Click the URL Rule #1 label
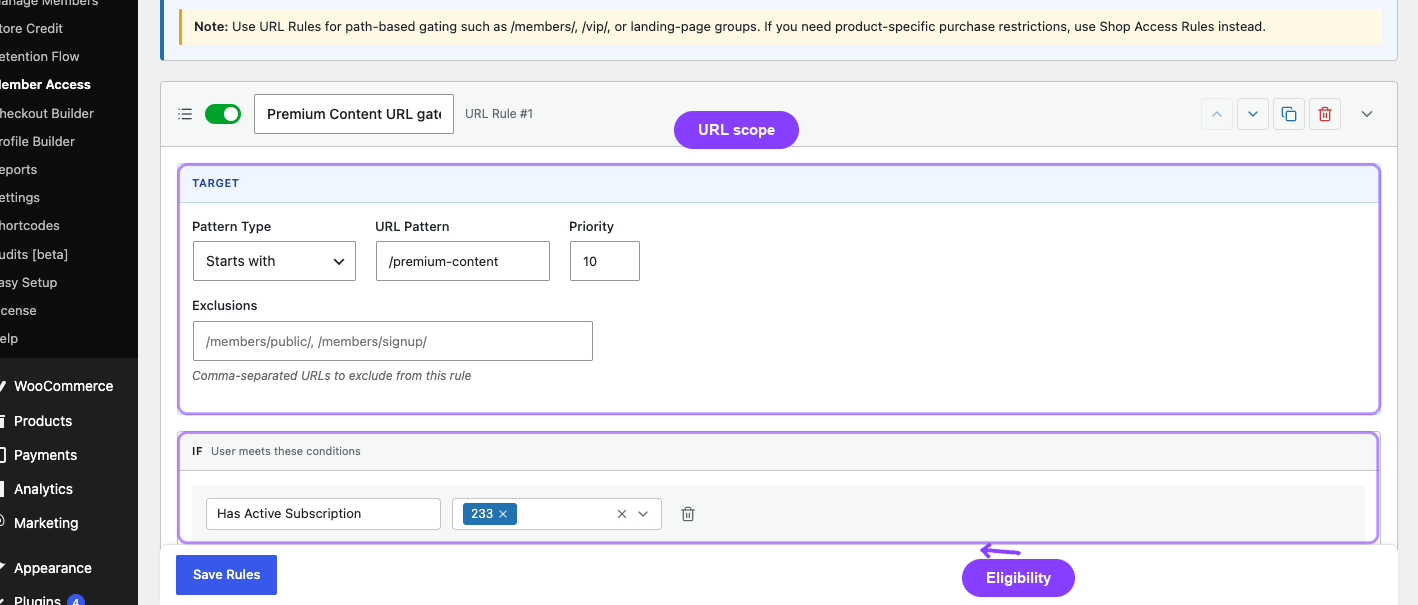Screen dimensions: 1418x605 499,114
